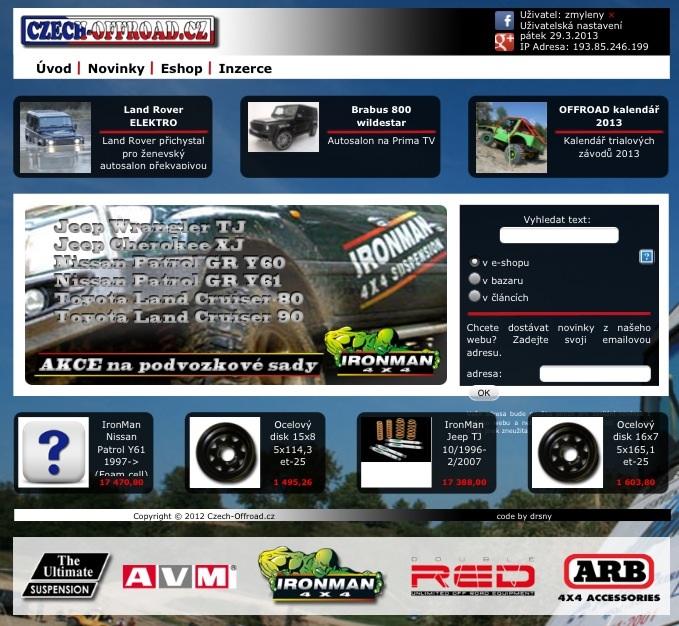Click the 'Nissan Patrol GR Y60' banner line

point(170,262)
